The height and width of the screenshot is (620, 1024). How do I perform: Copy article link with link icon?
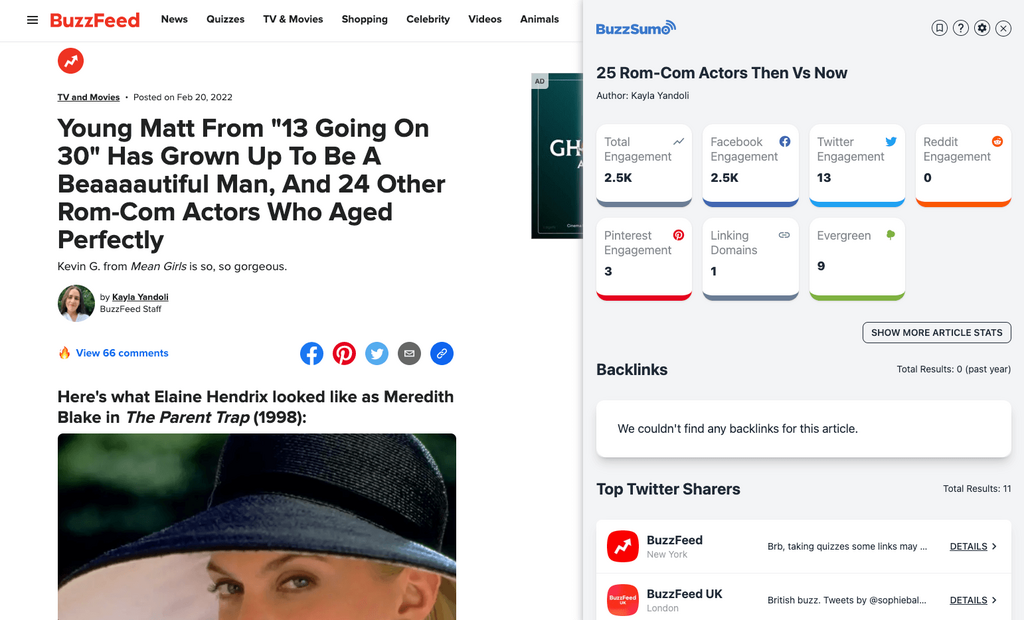coord(441,353)
